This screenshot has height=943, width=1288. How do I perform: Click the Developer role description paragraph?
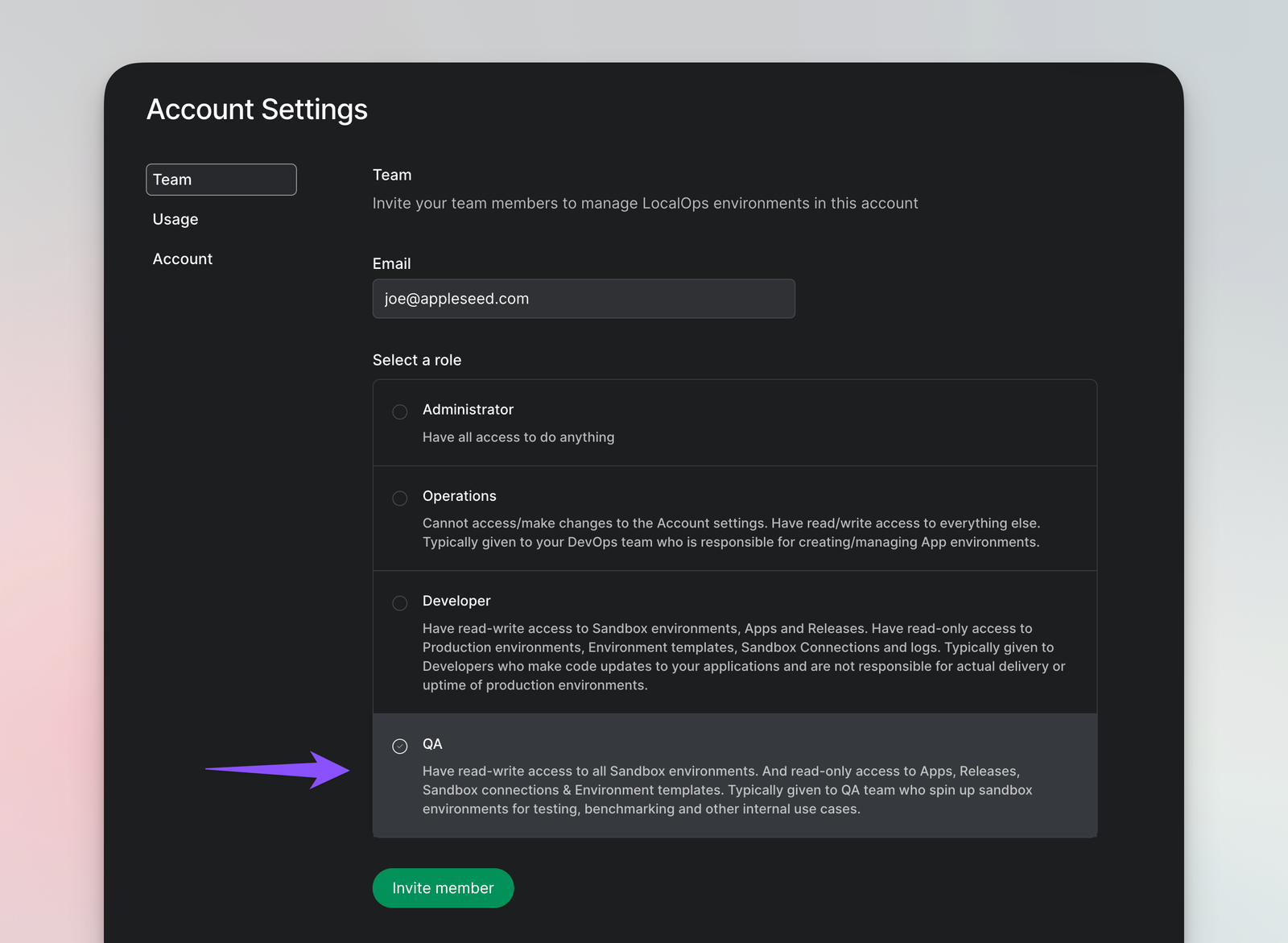point(744,656)
